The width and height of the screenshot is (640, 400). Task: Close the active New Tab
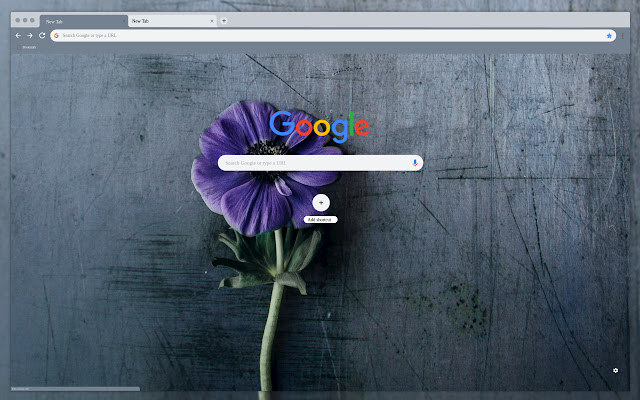[x=212, y=21]
